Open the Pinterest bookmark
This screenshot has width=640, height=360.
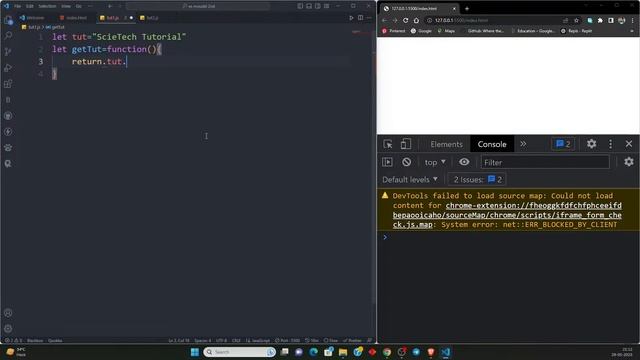[394, 31]
